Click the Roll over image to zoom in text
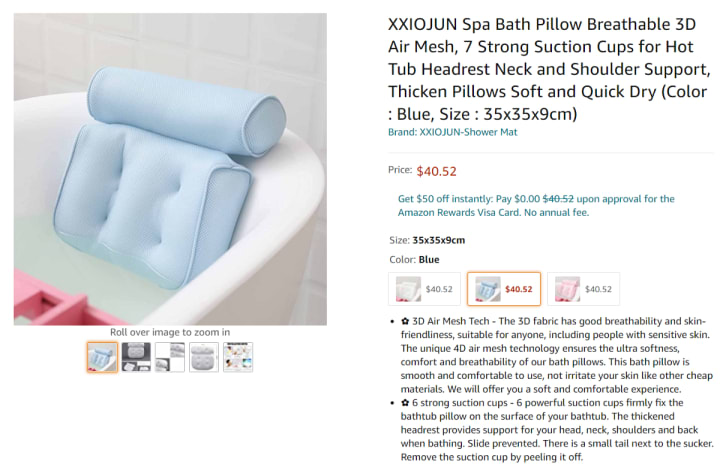 click(170, 332)
